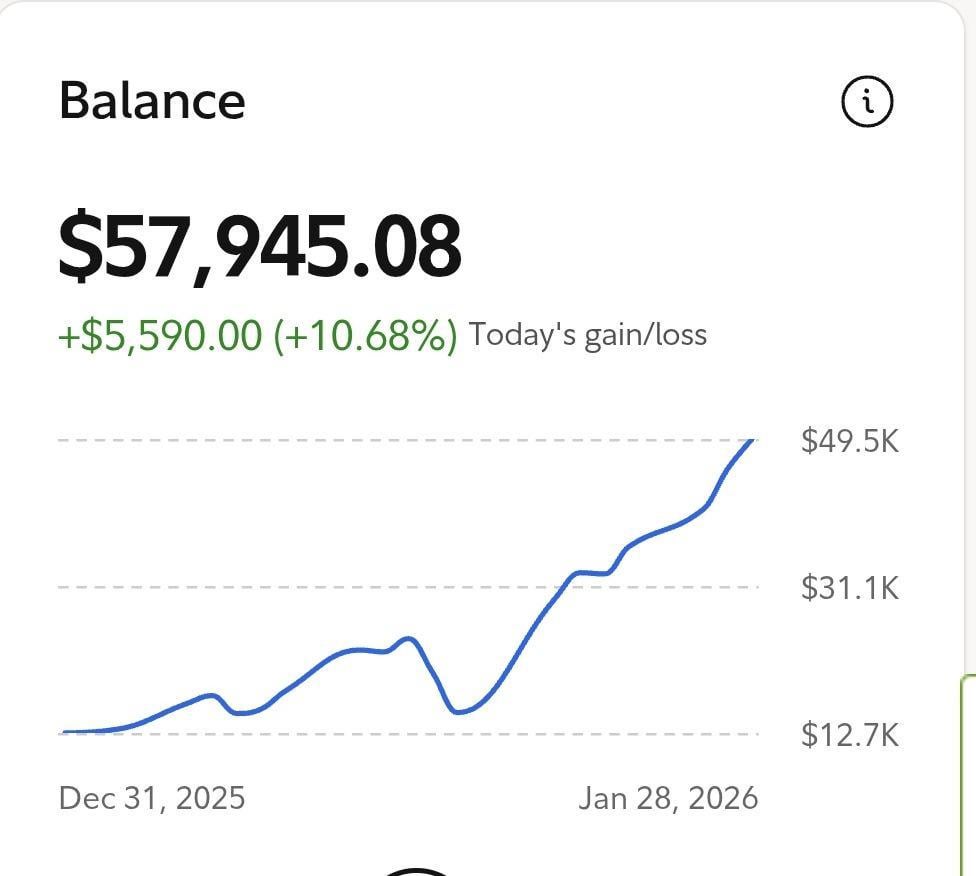976x876 pixels.
Task: Select the $12.7K axis label
Action: [x=849, y=736]
